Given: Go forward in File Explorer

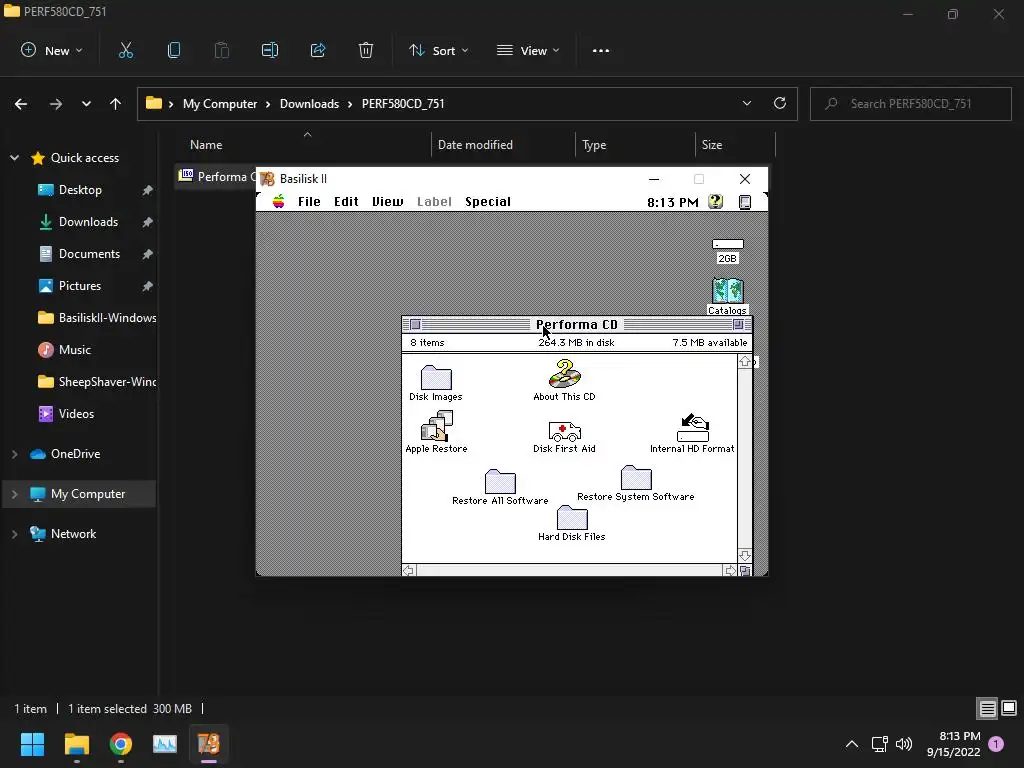Looking at the screenshot, I should click(x=56, y=103).
